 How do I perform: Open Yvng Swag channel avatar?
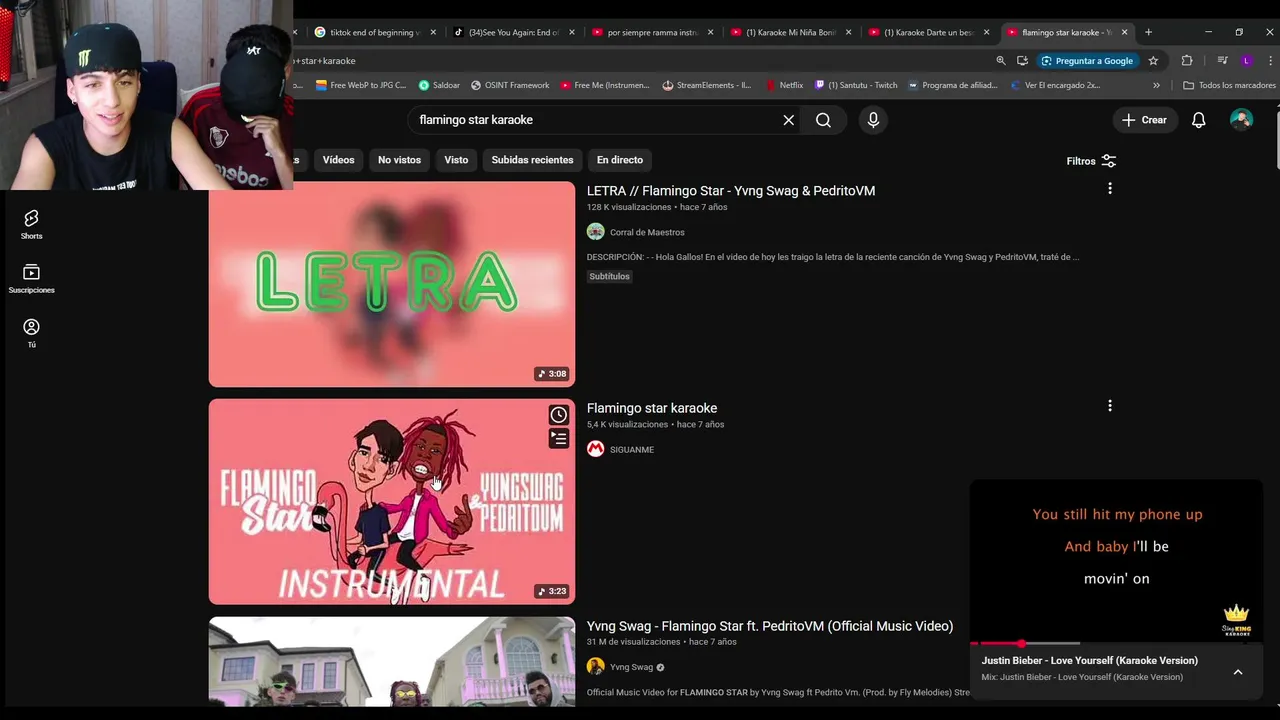pyautogui.click(x=595, y=667)
